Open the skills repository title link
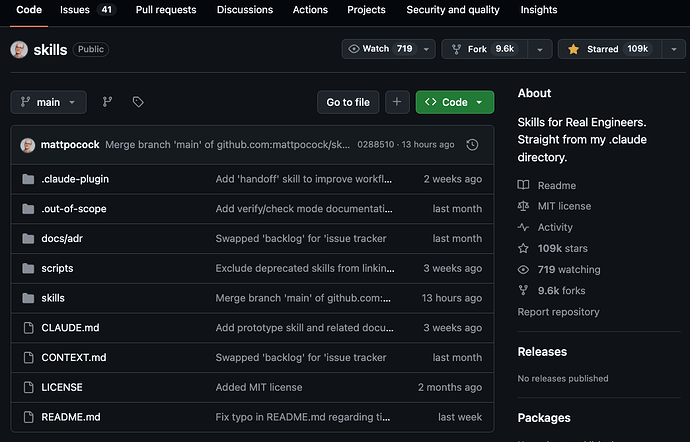 tap(50, 50)
